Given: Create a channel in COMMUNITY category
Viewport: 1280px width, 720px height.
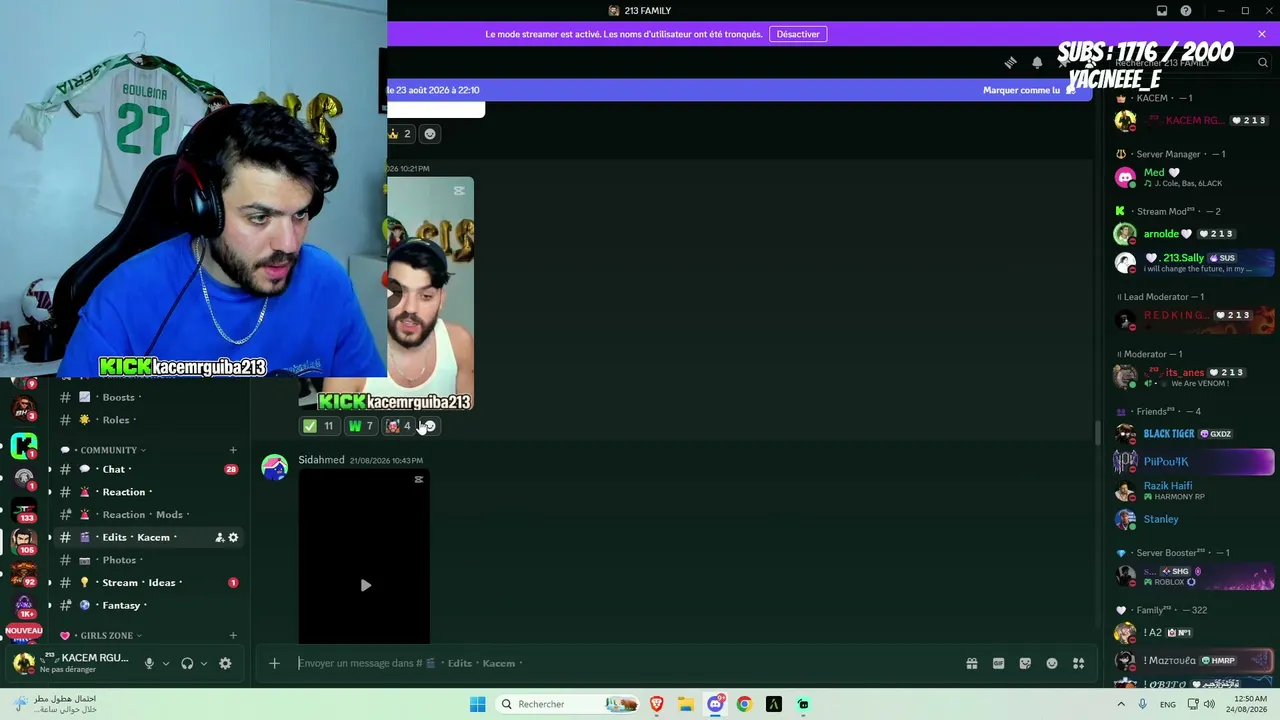Looking at the screenshot, I should (233, 450).
